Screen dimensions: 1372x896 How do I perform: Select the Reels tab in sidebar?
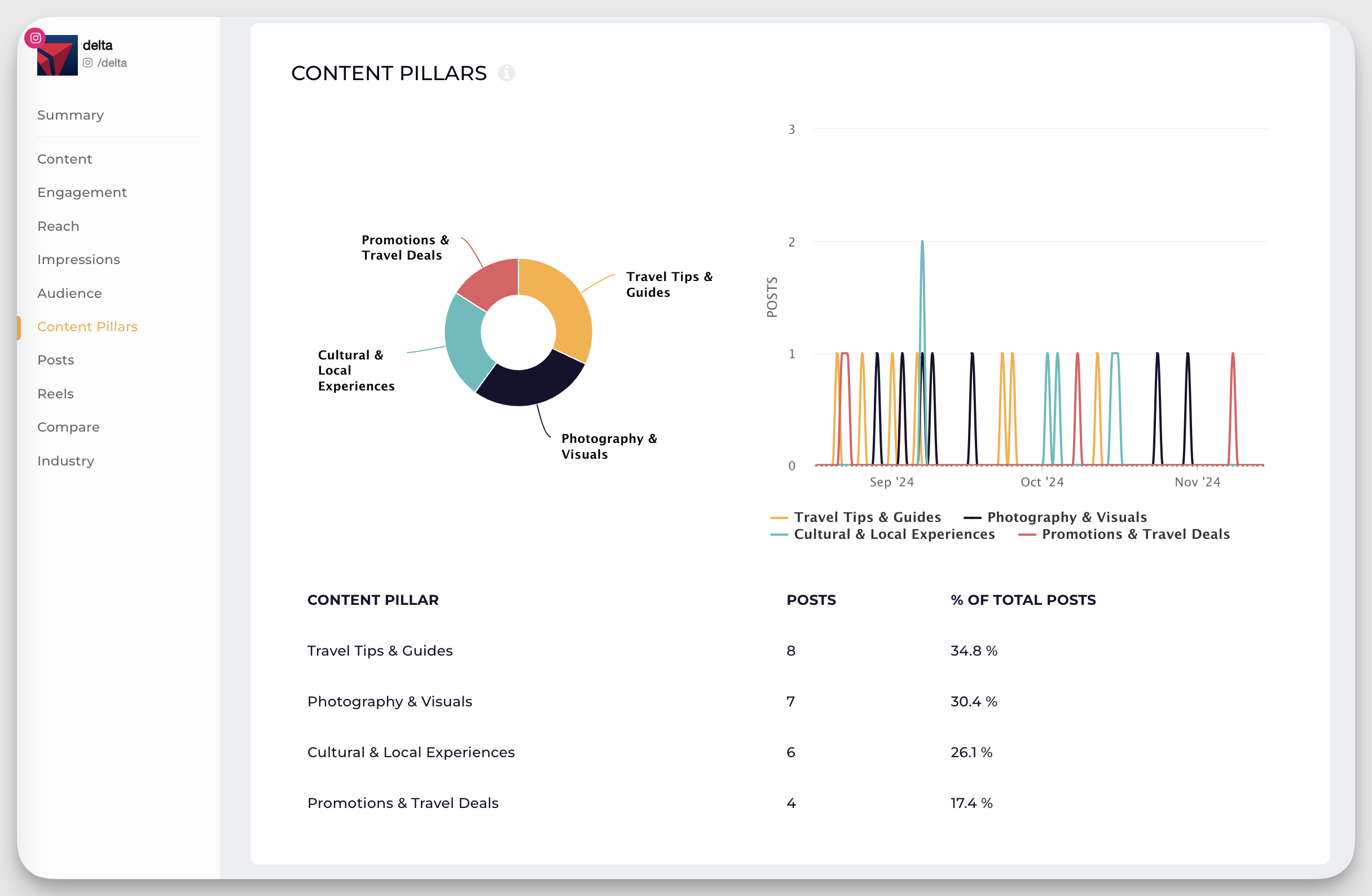pyautogui.click(x=55, y=393)
